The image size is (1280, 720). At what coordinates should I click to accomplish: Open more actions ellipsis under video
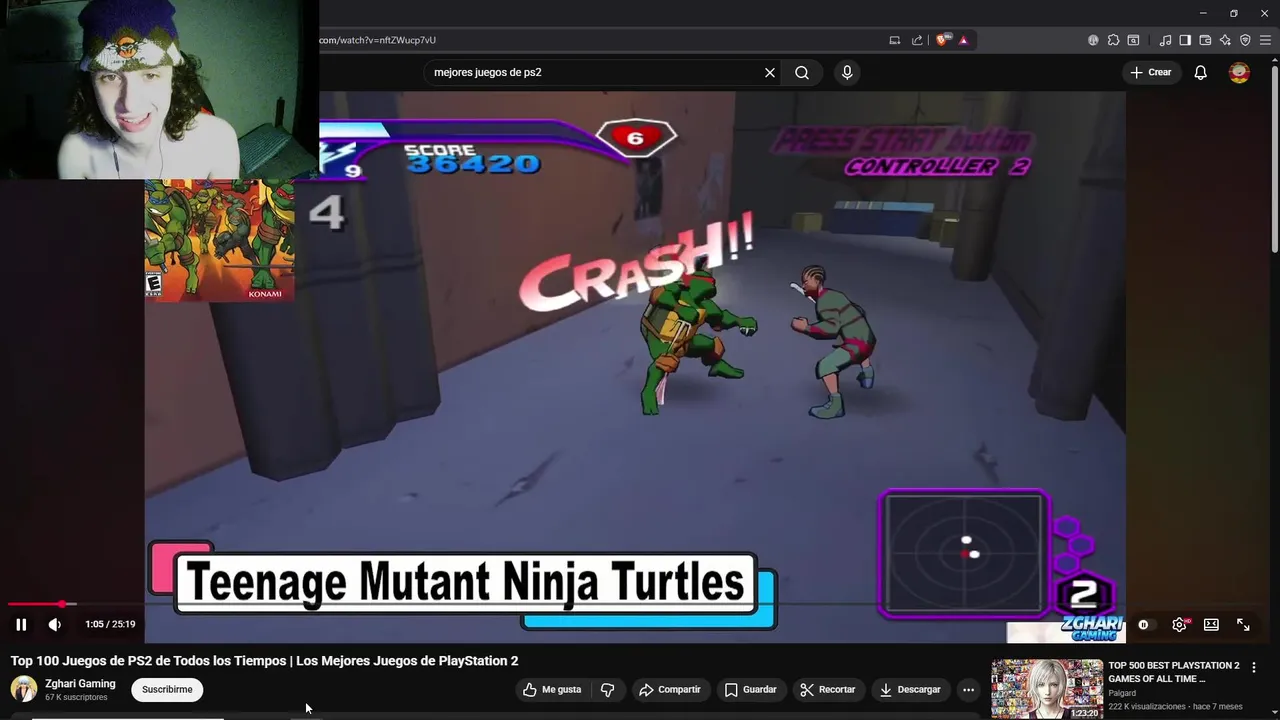tap(968, 690)
